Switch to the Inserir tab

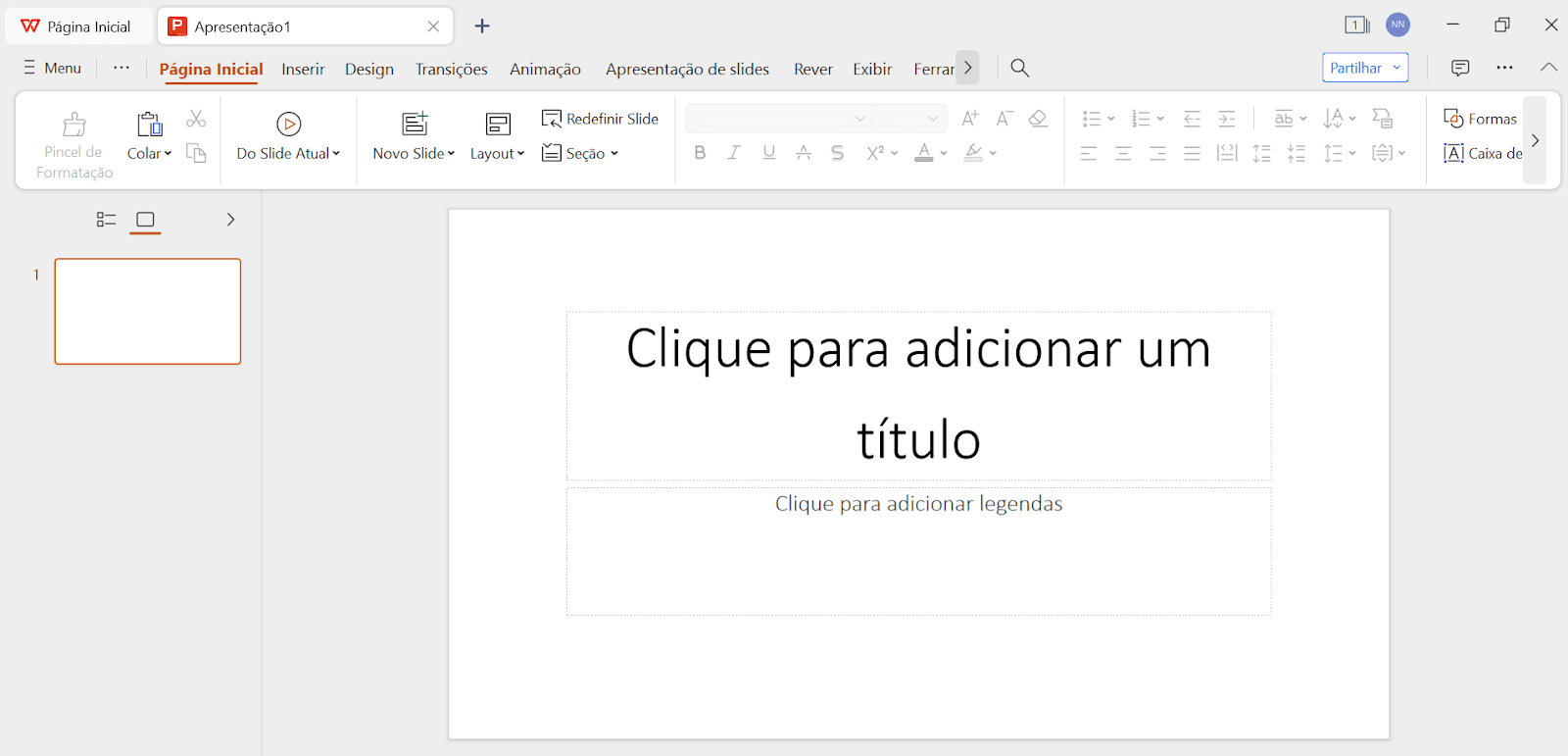pyautogui.click(x=303, y=69)
